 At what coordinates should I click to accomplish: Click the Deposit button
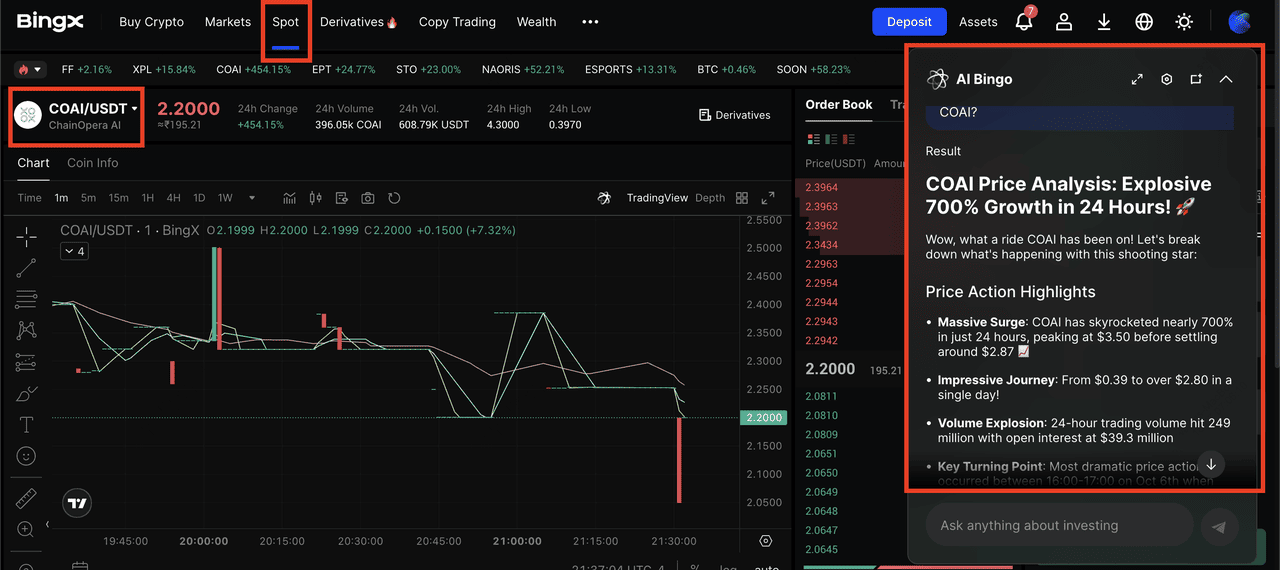(908, 22)
